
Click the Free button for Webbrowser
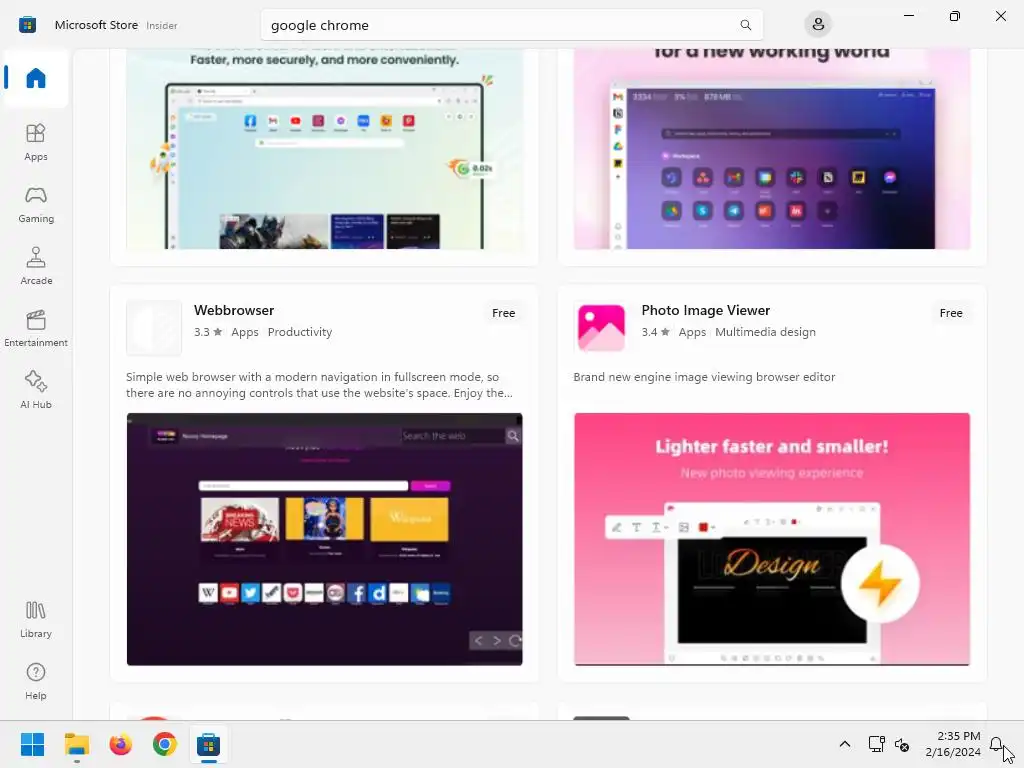coord(504,313)
